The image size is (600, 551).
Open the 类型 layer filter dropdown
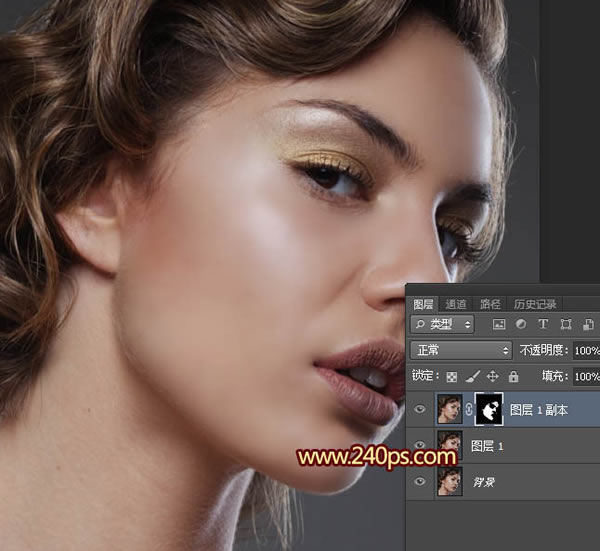point(442,324)
